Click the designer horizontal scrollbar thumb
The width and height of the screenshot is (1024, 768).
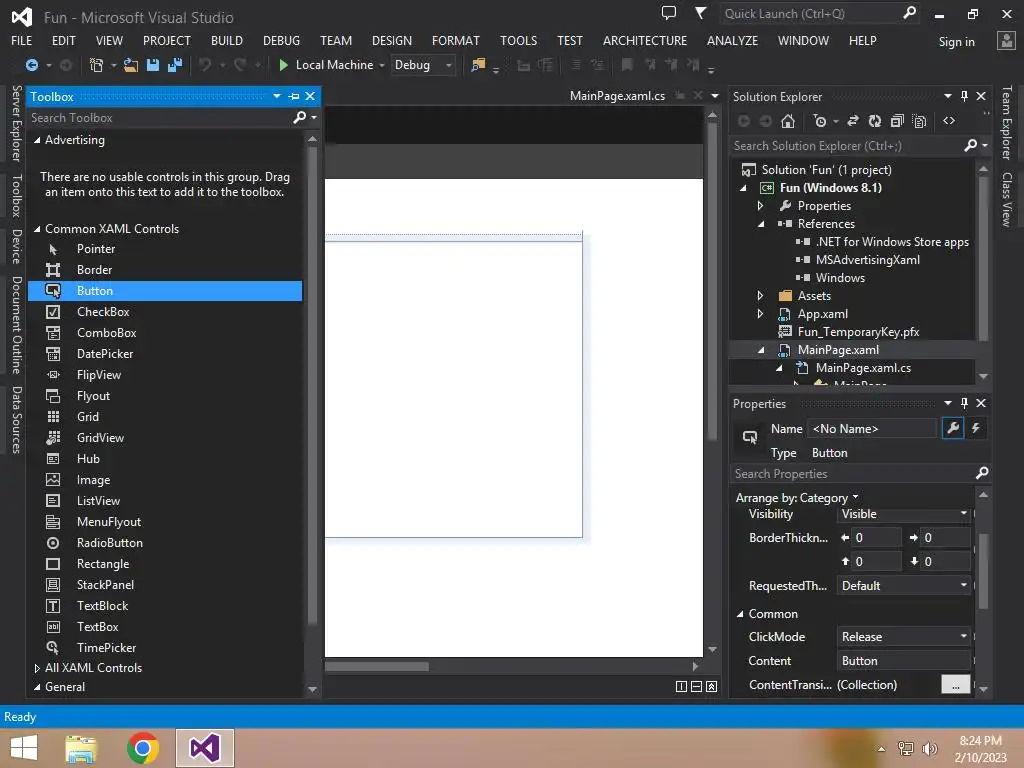[377, 667]
